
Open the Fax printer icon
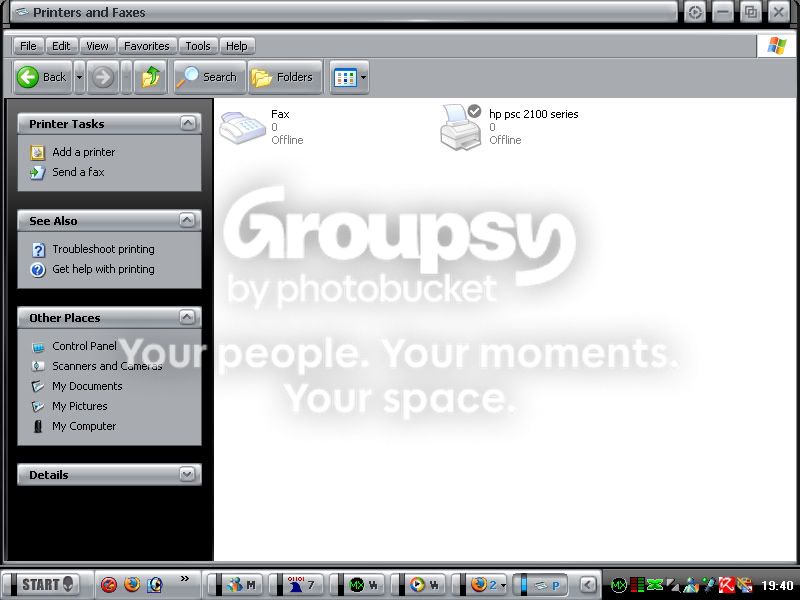[x=242, y=128]
